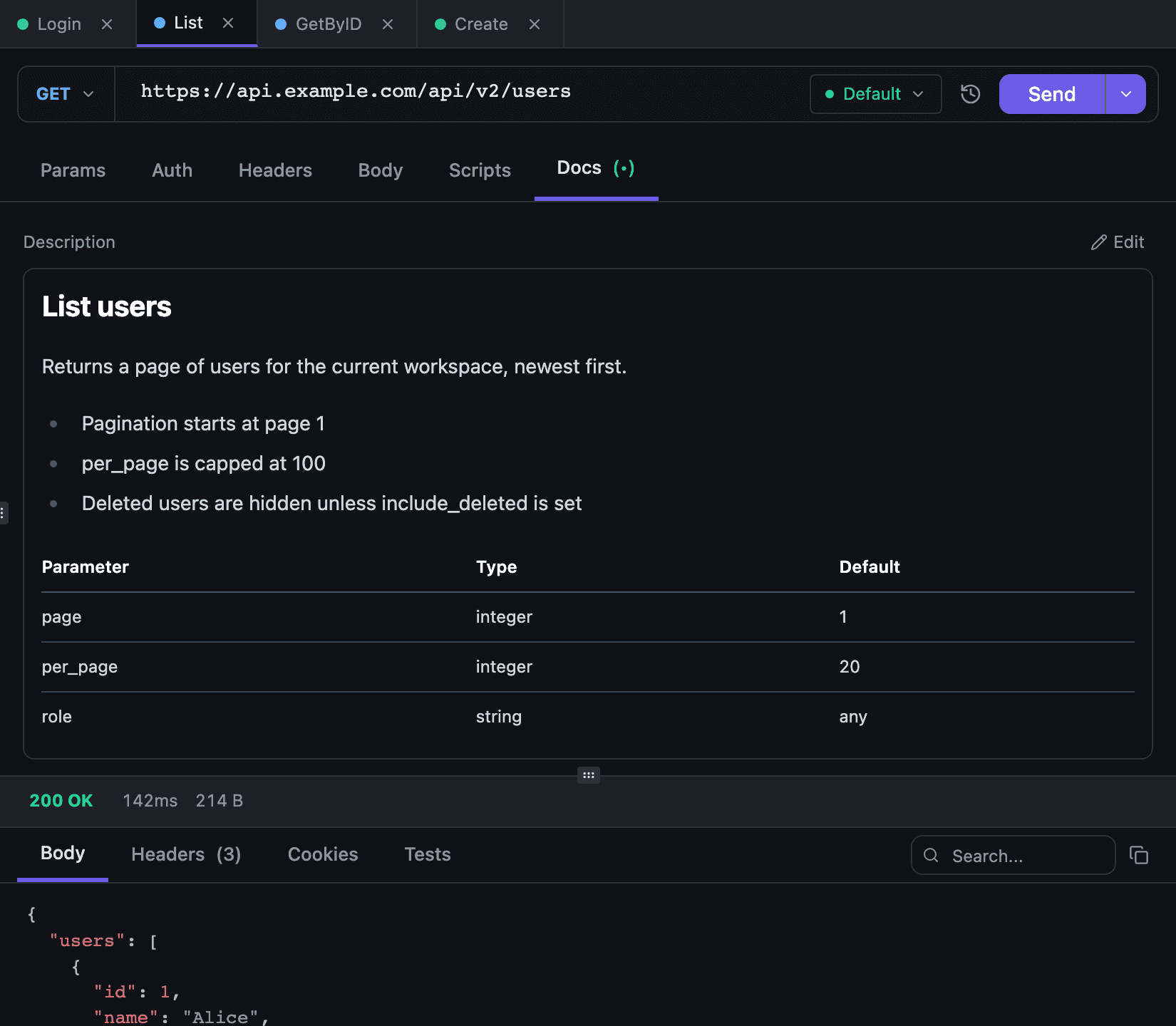Open the Tests tab

pyautogui.click(x=428, y=854)
